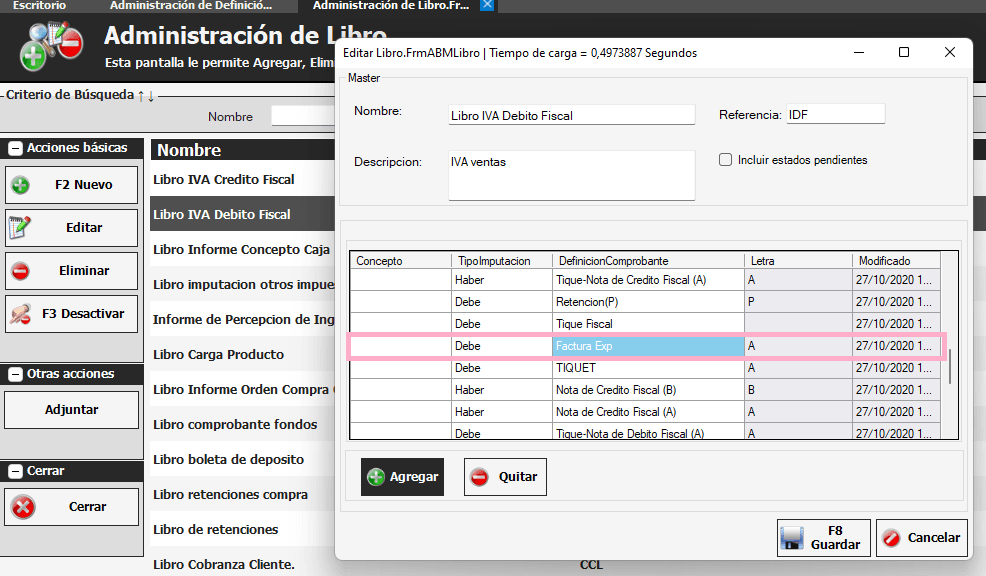The width and height of the screenshot is (986, 576).
Task: Select Libro IVA Credito Fiscal in list
Action: click(x=224, y=180)
